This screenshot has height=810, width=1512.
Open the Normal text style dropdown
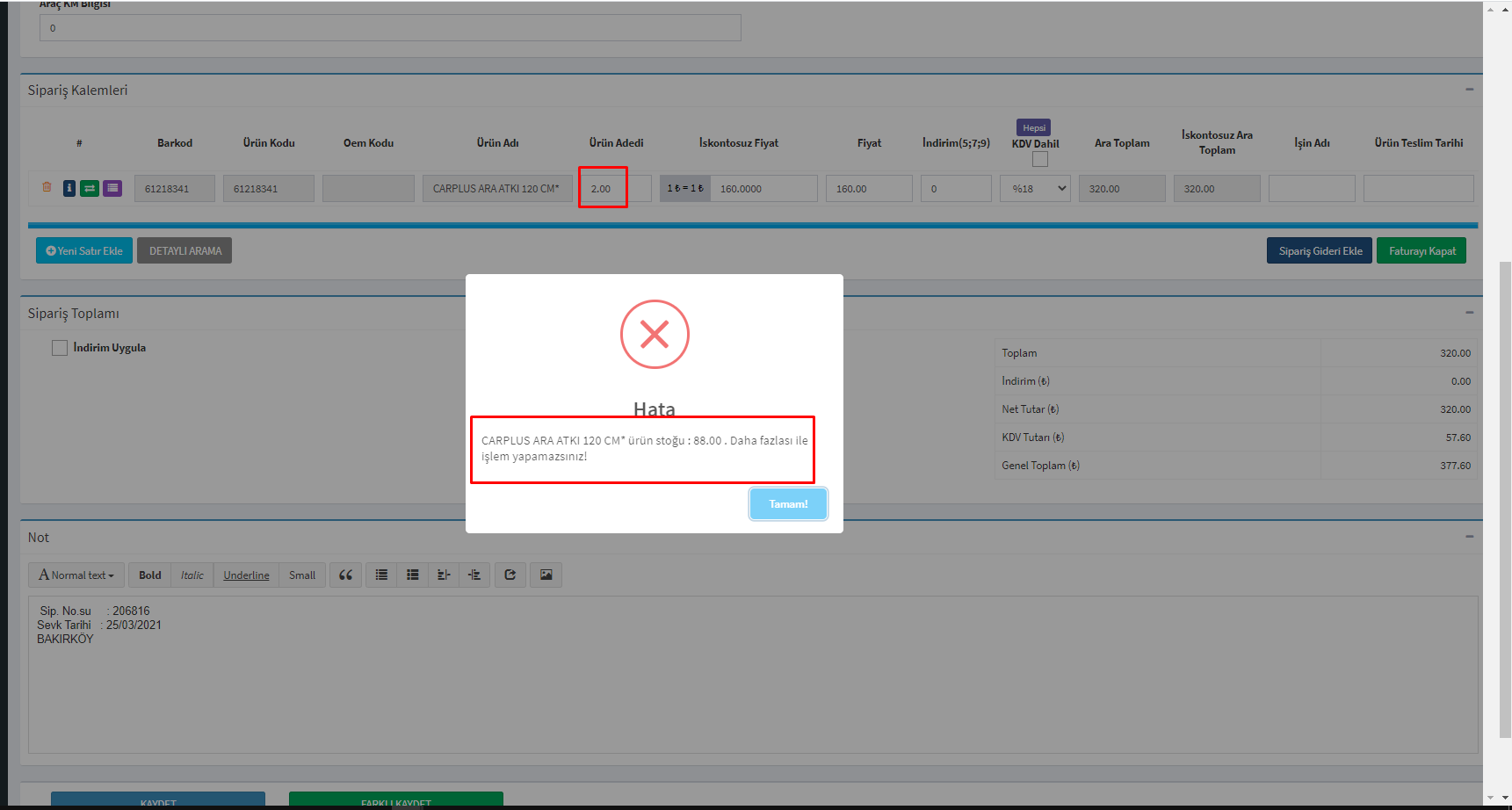(x=76, y=575)
